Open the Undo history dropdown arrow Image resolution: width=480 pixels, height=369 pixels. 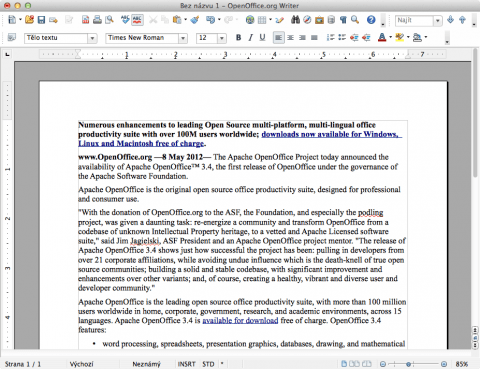[219, 20]
